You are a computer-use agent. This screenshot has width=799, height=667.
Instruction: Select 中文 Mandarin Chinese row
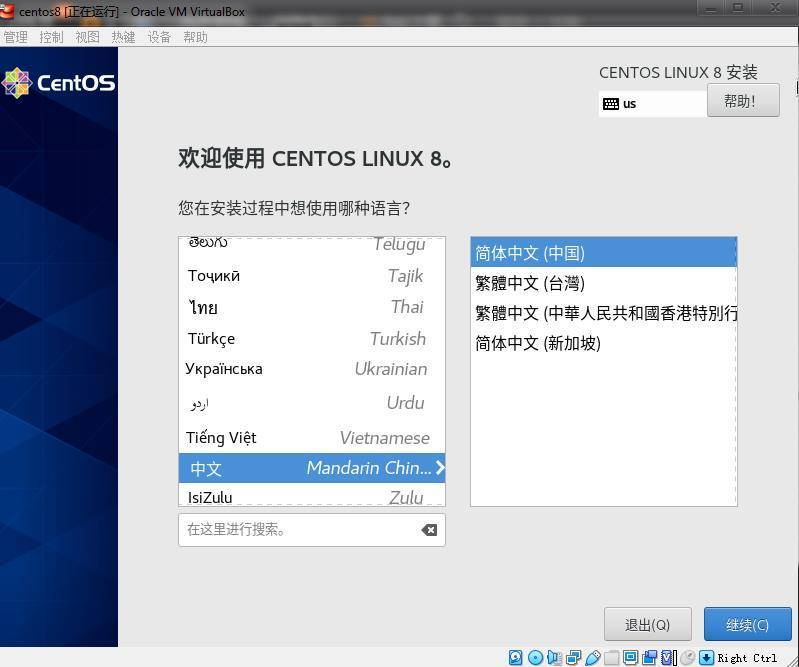point(312,468)
